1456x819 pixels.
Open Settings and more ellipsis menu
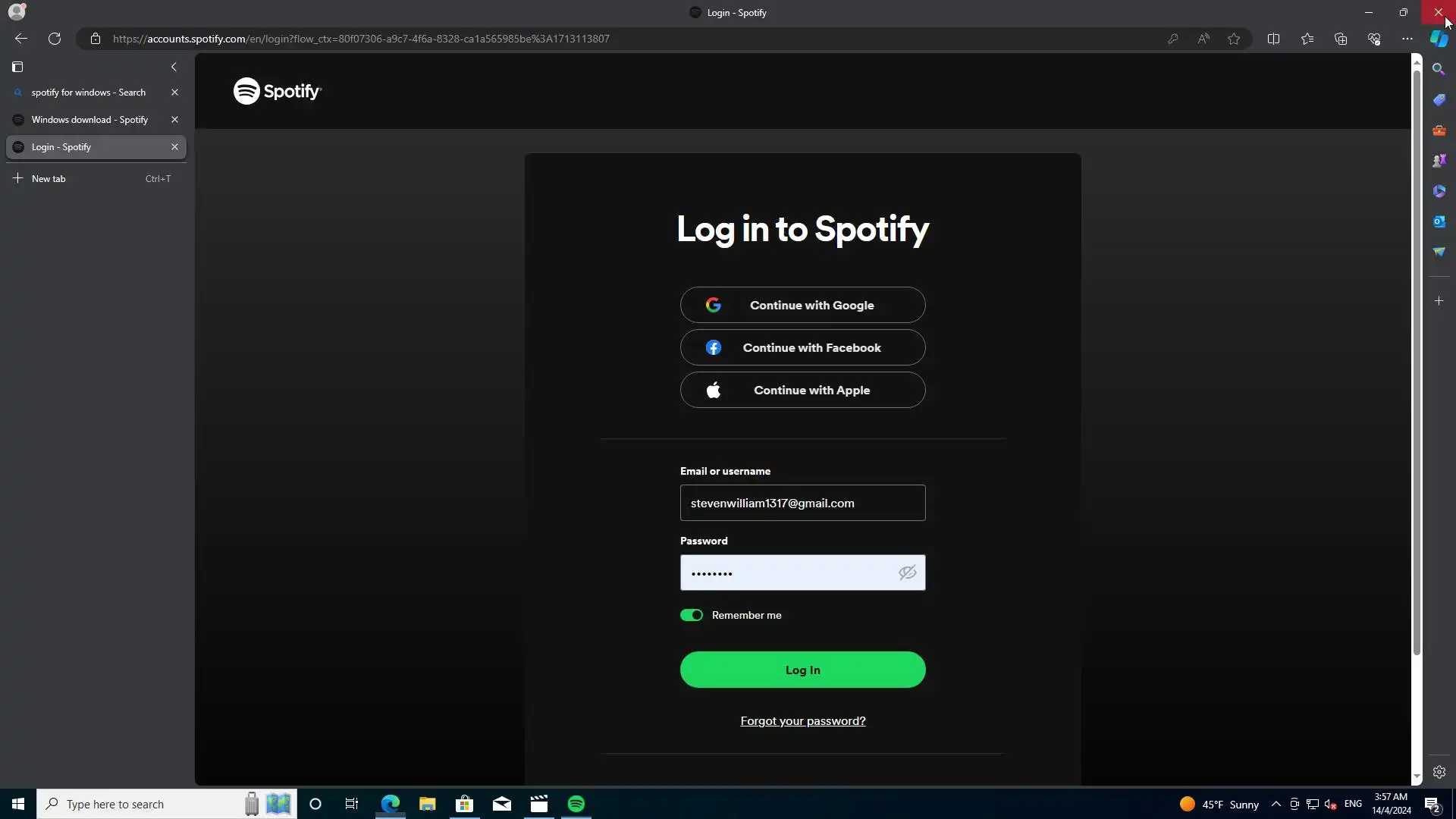tap(1407, 39)
